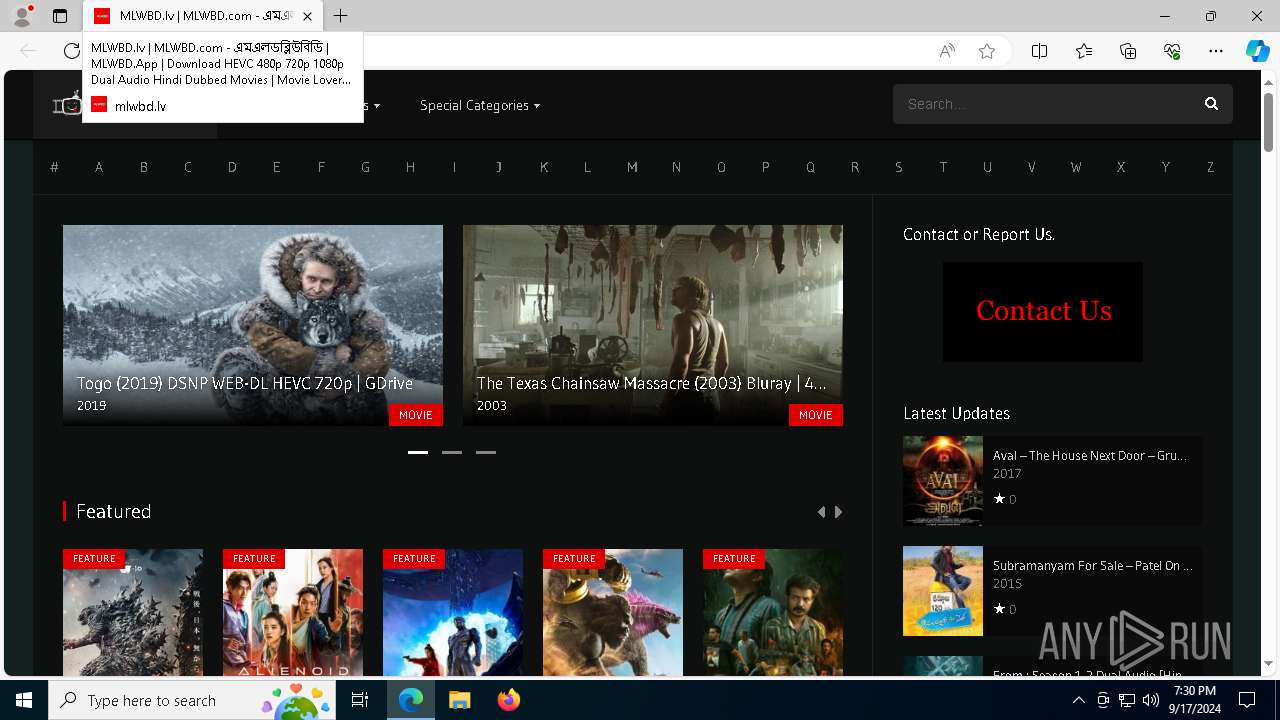Filter titles by letter T
Image resolution: width=1280 pixels, height=720 pixels.
coord(943,167)
